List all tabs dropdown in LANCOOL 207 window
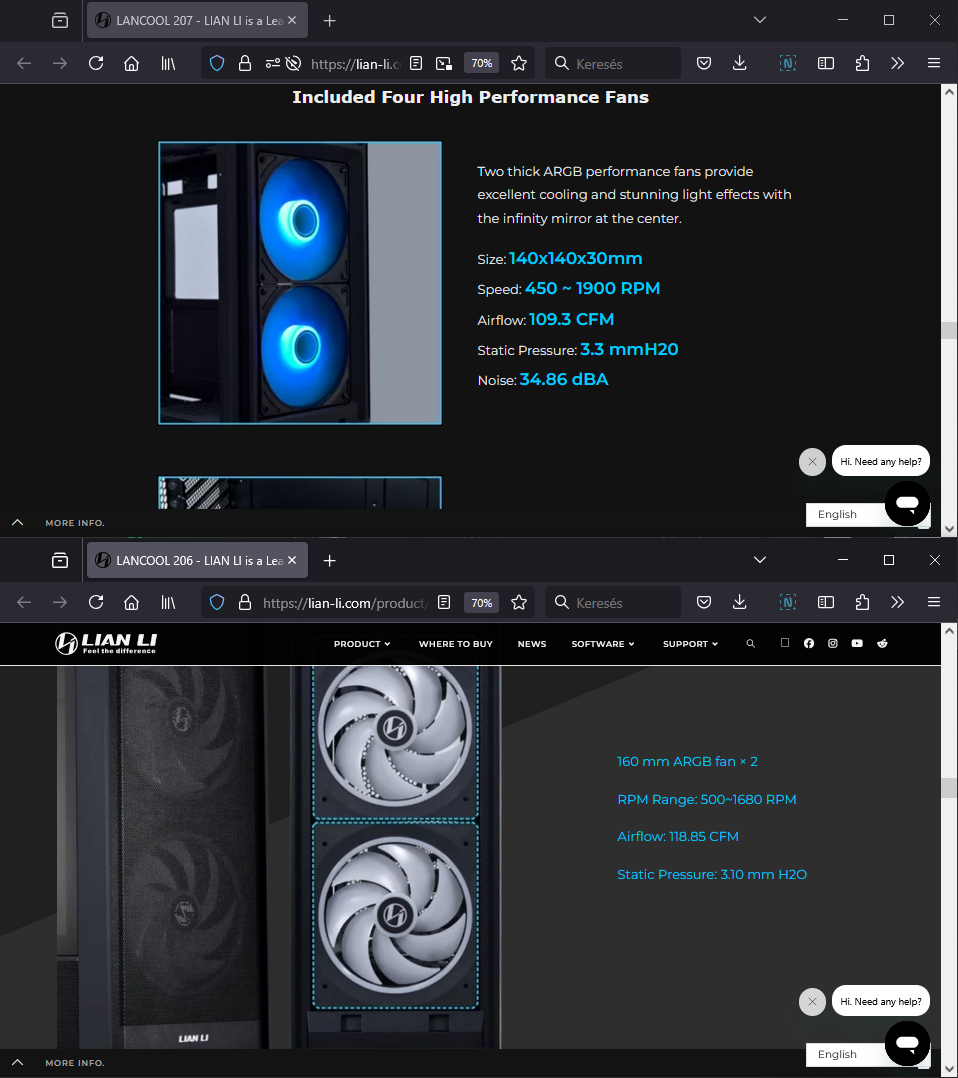 pos(760,20)
